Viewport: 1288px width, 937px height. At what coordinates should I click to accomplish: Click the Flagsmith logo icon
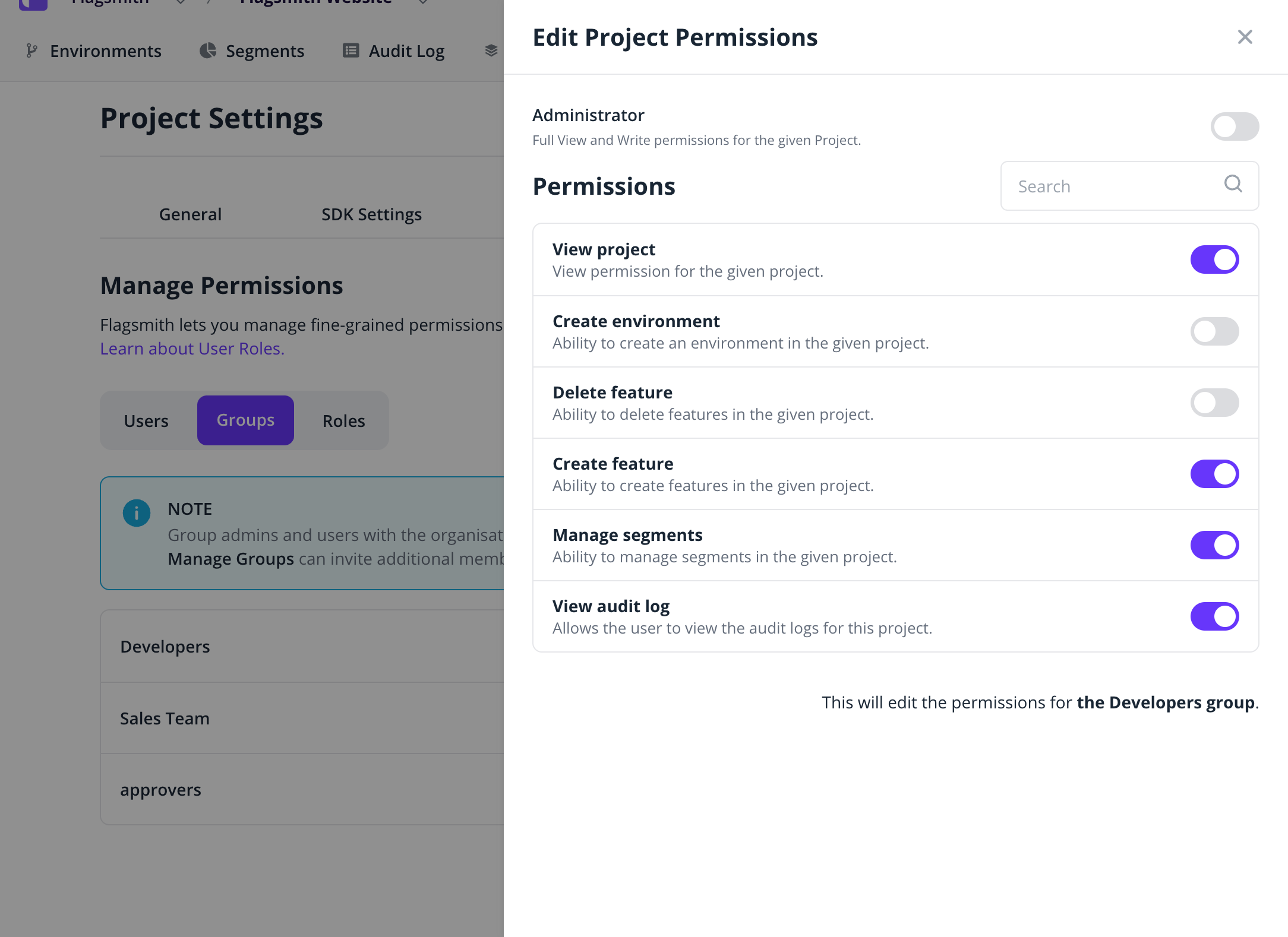point(33,4)
